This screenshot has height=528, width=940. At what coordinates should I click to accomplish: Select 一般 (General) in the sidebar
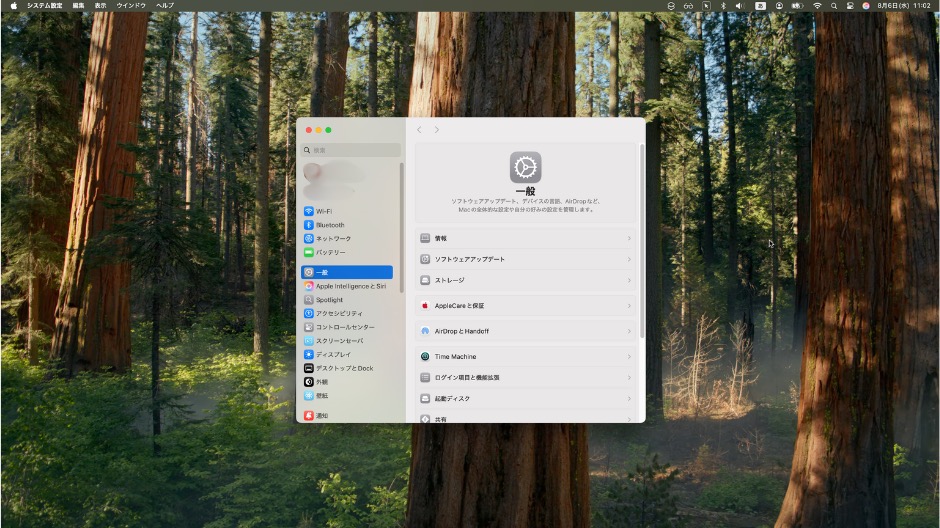point(347,272)
